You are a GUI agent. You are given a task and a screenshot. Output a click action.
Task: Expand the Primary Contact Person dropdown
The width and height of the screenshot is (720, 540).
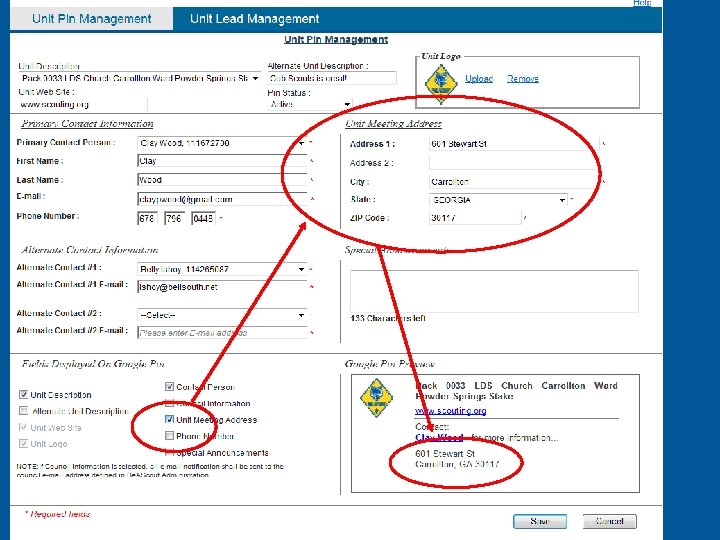[x=222, y=143]
